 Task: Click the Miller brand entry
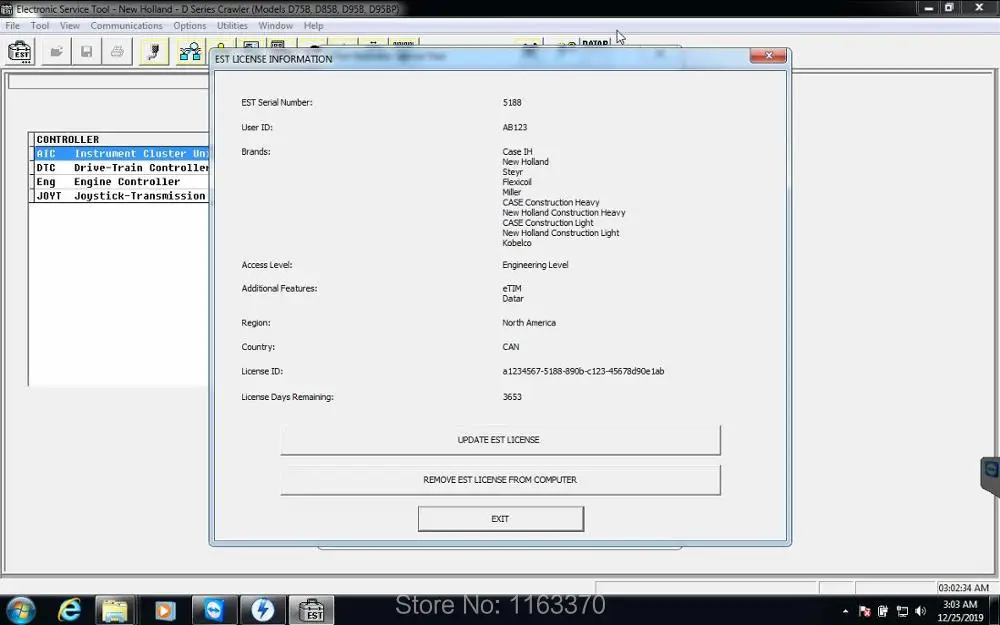point(511,192)
